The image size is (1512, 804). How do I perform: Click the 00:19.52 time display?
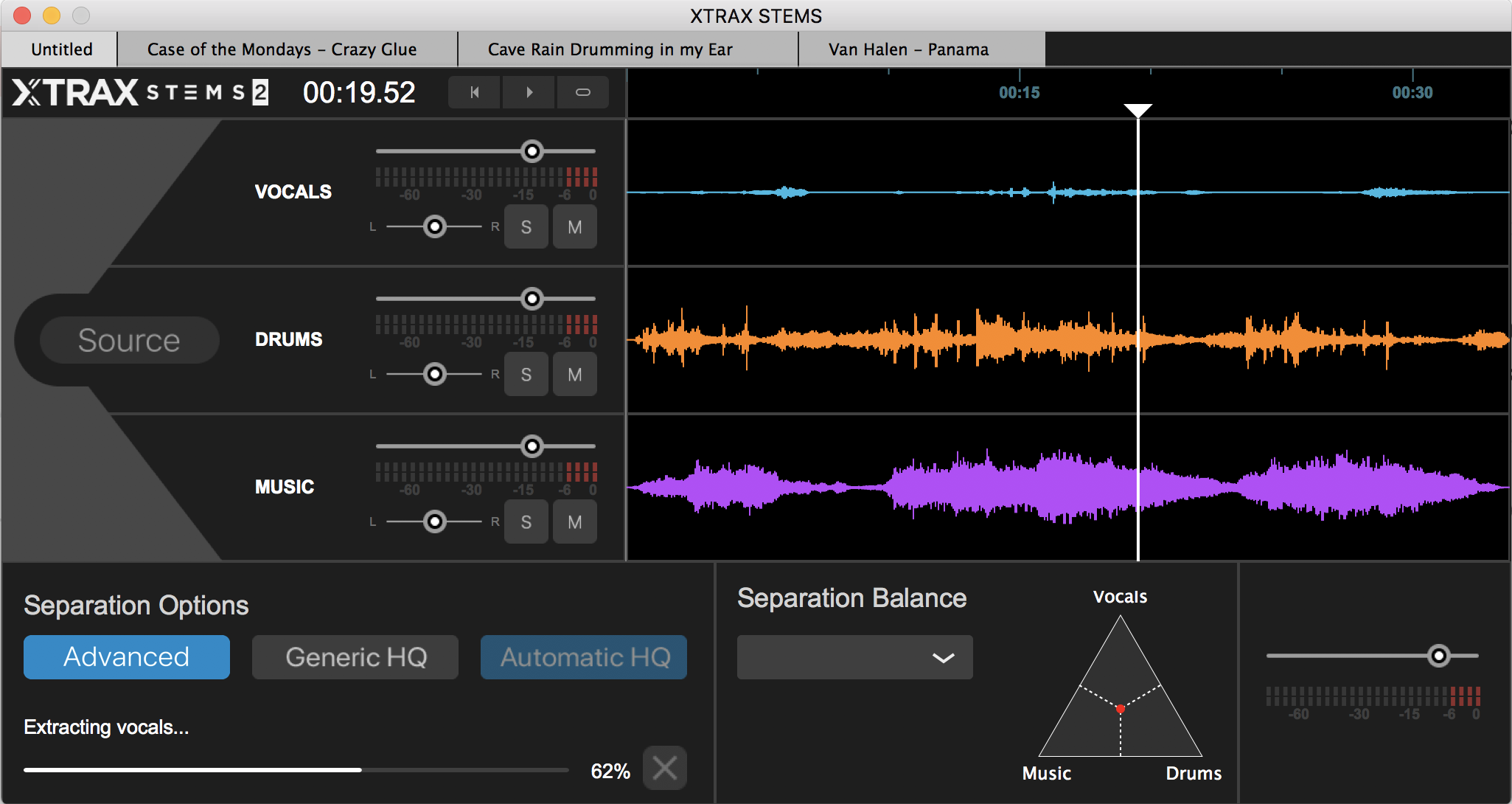(x=359, y=92)
